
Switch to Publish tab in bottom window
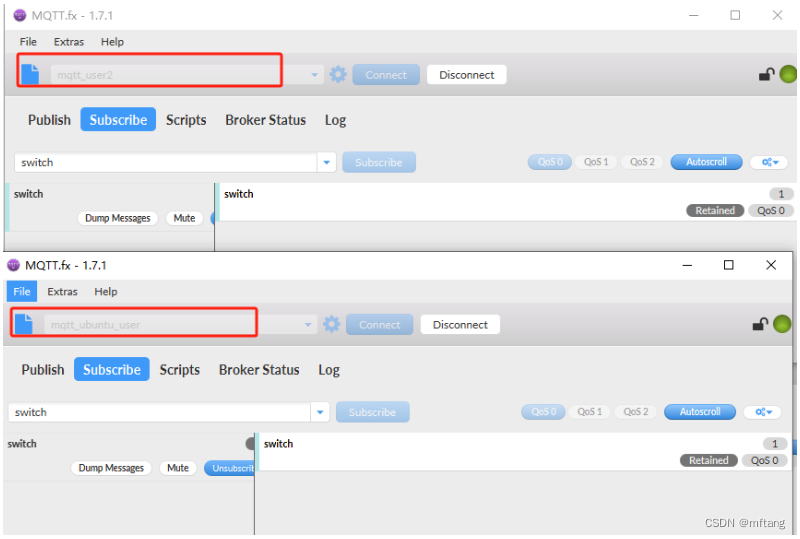pyautogui.click(x=43, y=370)
